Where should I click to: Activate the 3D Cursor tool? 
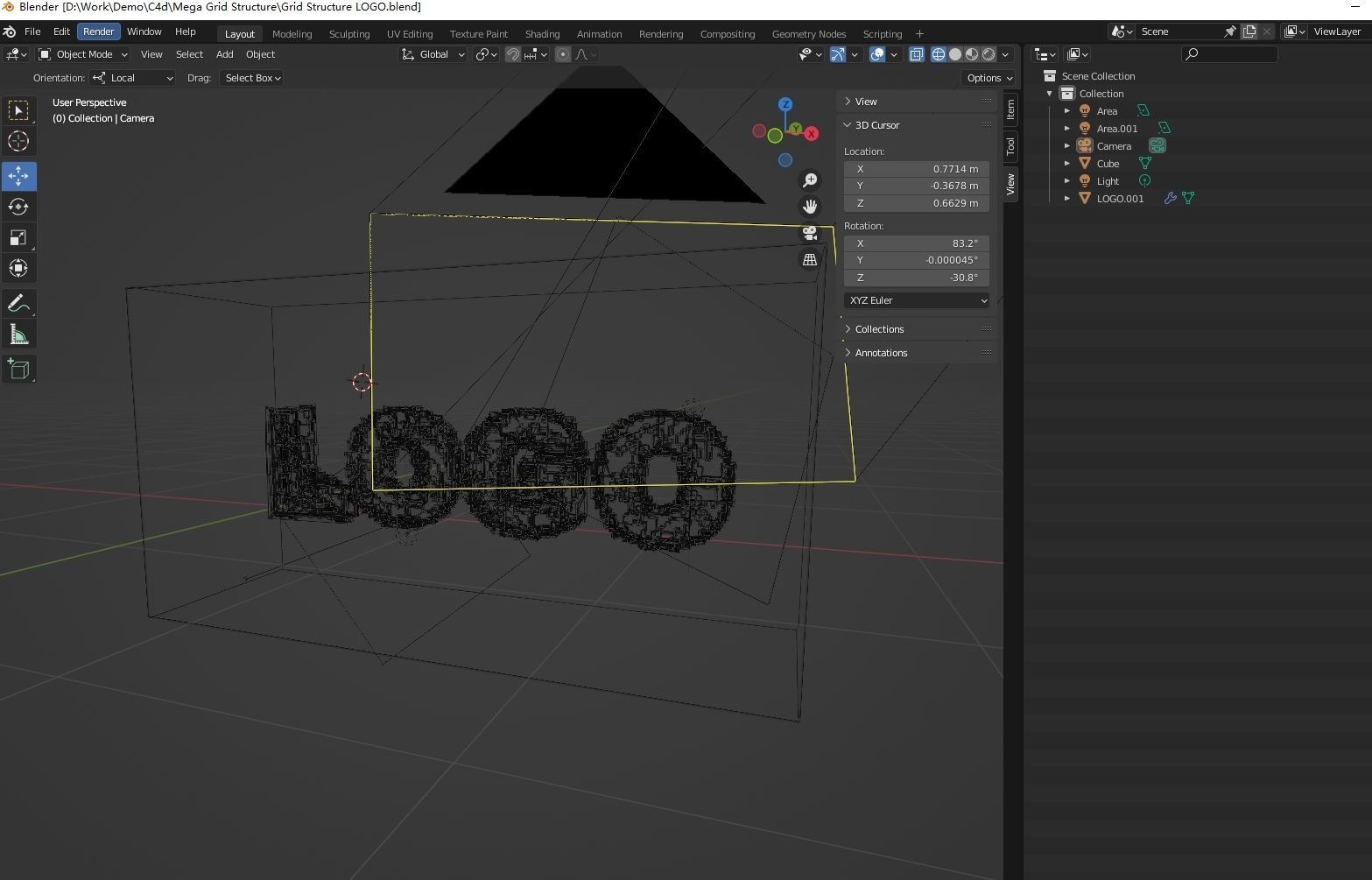coord(18,141)
